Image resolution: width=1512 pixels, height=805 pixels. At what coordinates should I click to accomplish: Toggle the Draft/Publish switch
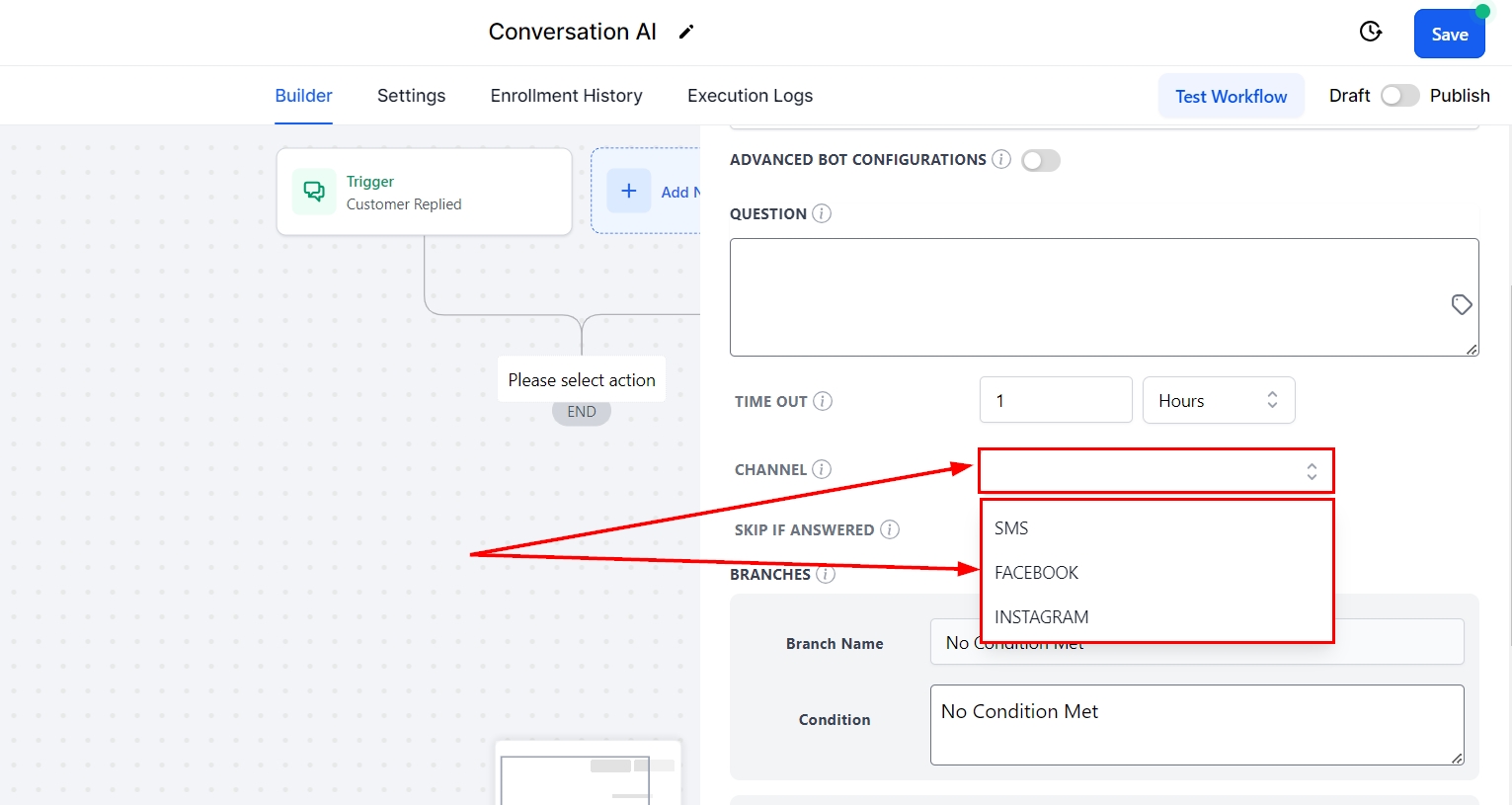click(1399, 96)
